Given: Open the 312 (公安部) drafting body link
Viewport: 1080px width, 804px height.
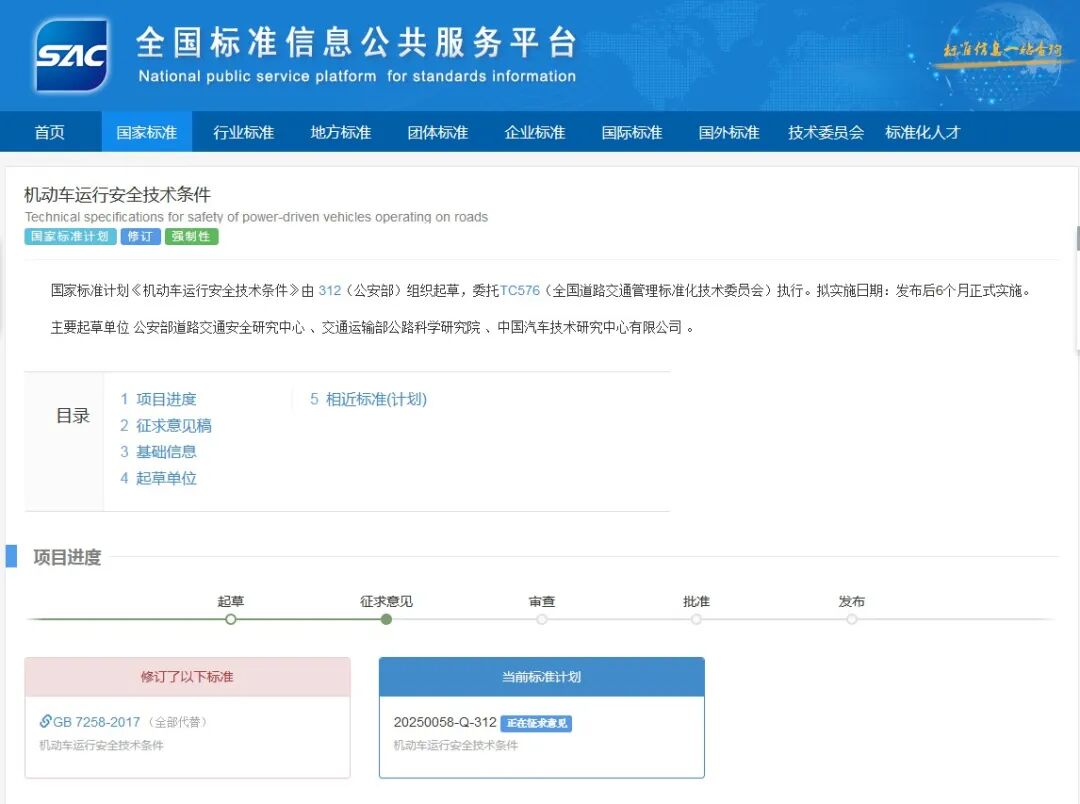Looking at the screenshot, I should [x=330, y=290].
